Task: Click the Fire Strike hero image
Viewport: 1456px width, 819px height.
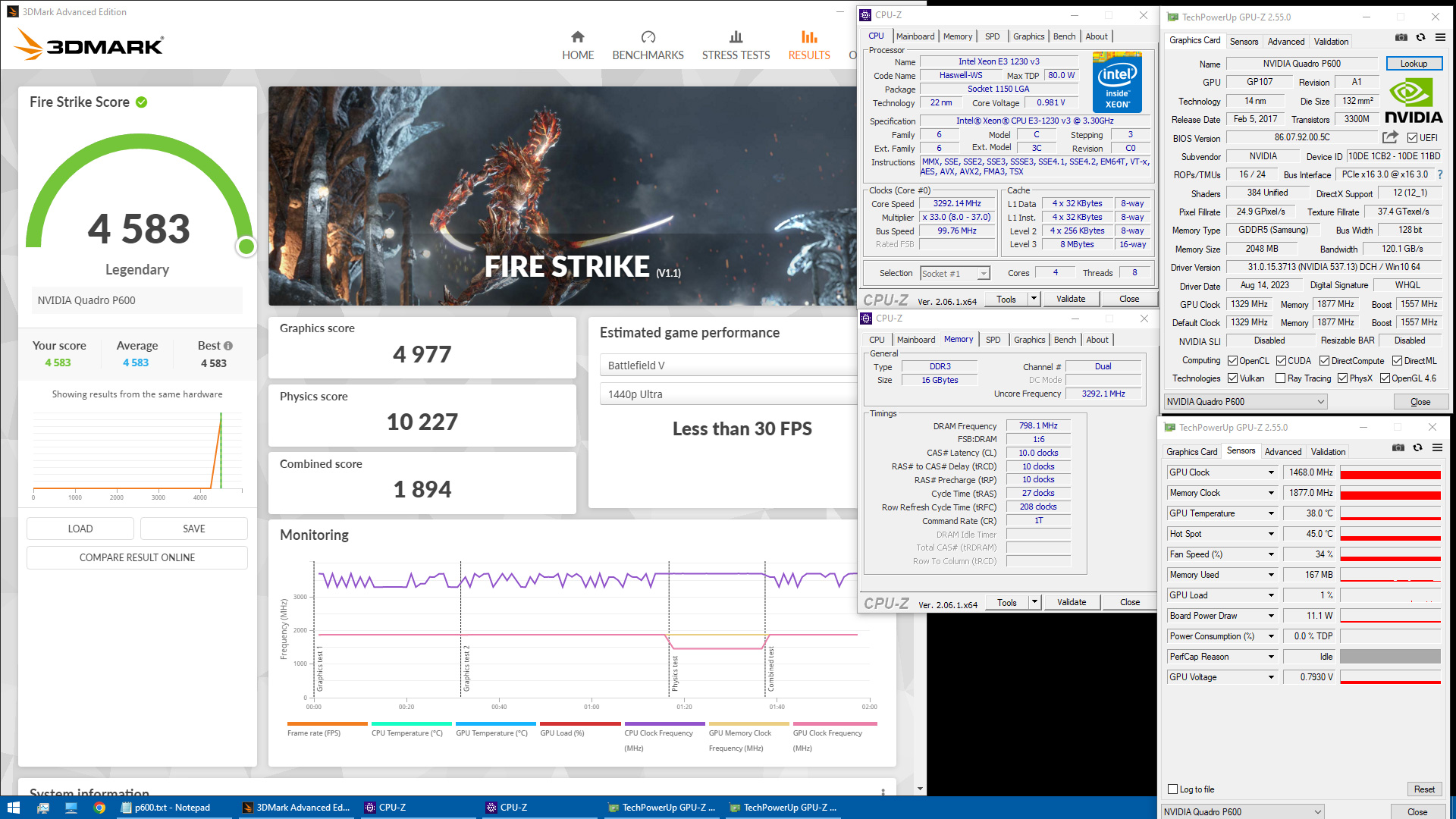Action: tap(563, 196)
